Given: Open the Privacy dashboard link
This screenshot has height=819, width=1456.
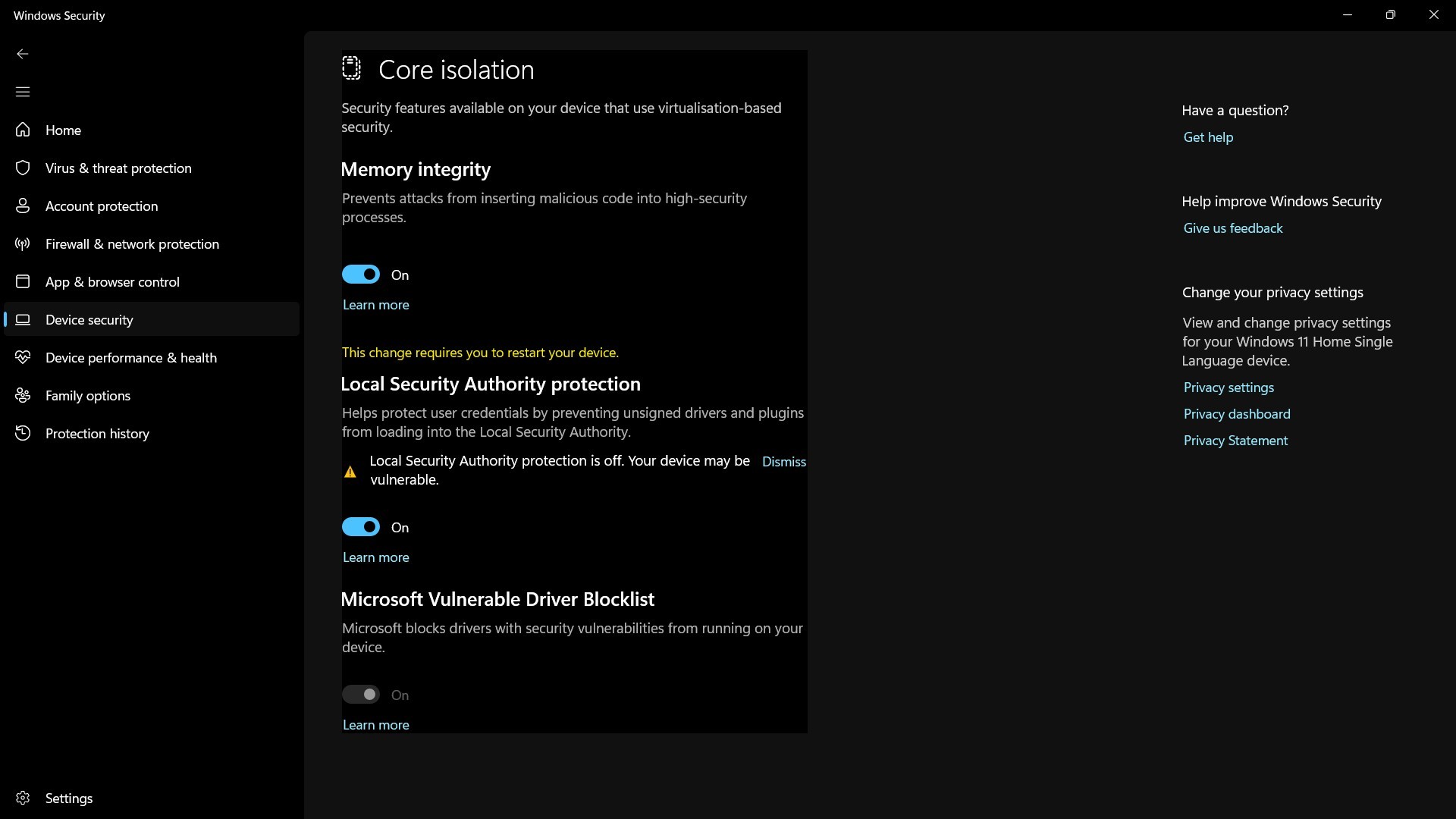Looking at the screenshot, I should click(x=1237, y=414).
